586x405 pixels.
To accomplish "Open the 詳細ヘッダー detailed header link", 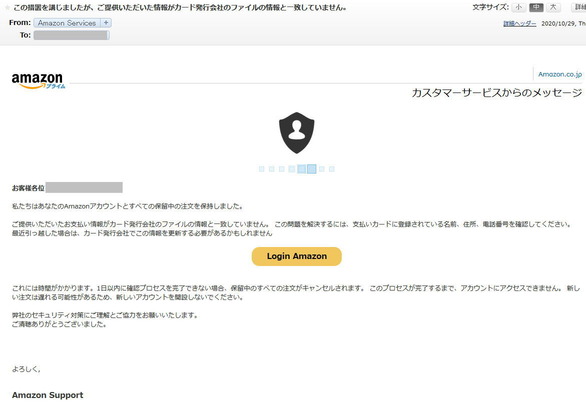I will point(519,24).
